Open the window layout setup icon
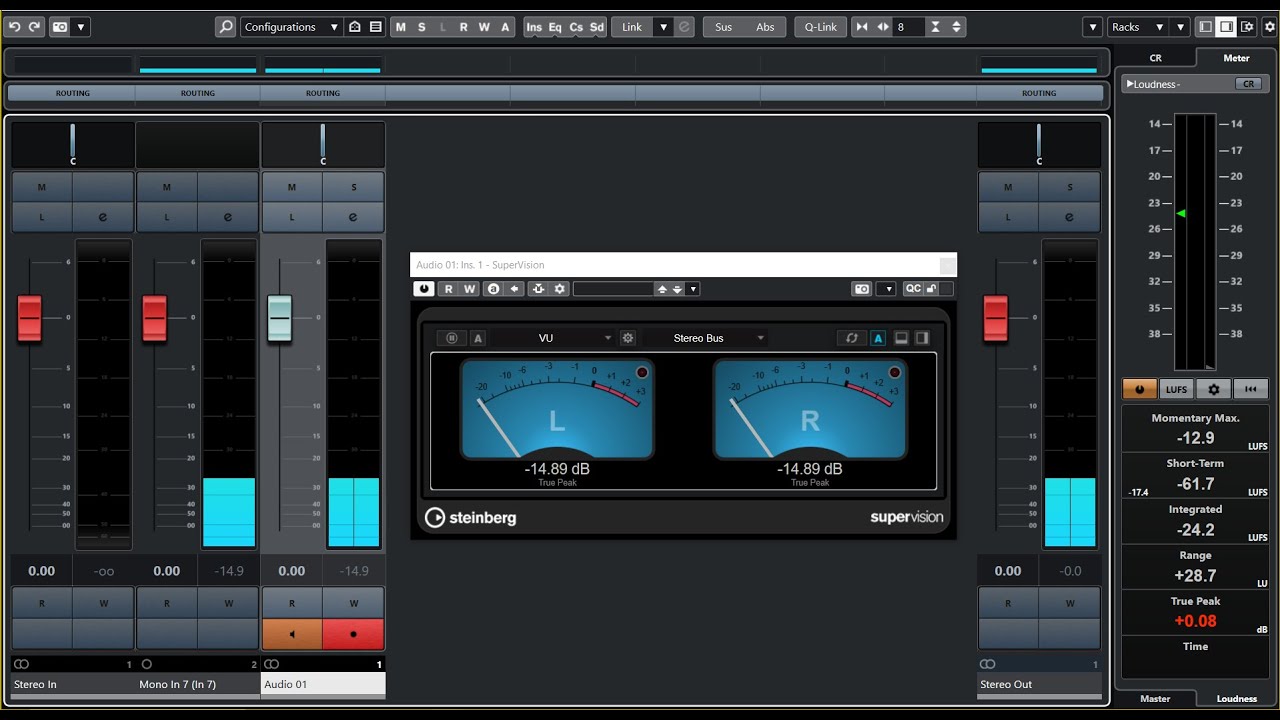The height and width of the screenshot is (720, 1280). point(1248,27)
